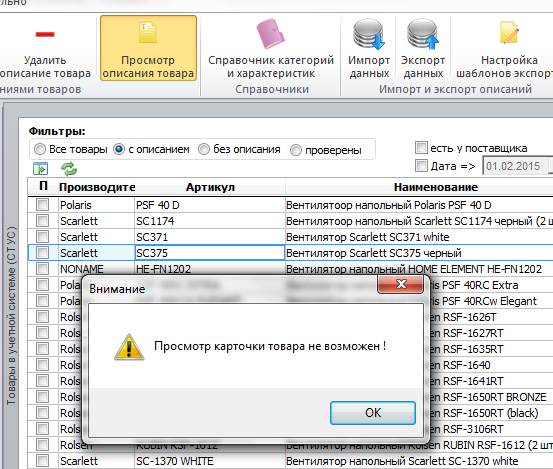Viewport: 553px width, 469px height.
Task: Select the Все товары filter radio button
Action: pyautogui.click(x=40, y=149)
